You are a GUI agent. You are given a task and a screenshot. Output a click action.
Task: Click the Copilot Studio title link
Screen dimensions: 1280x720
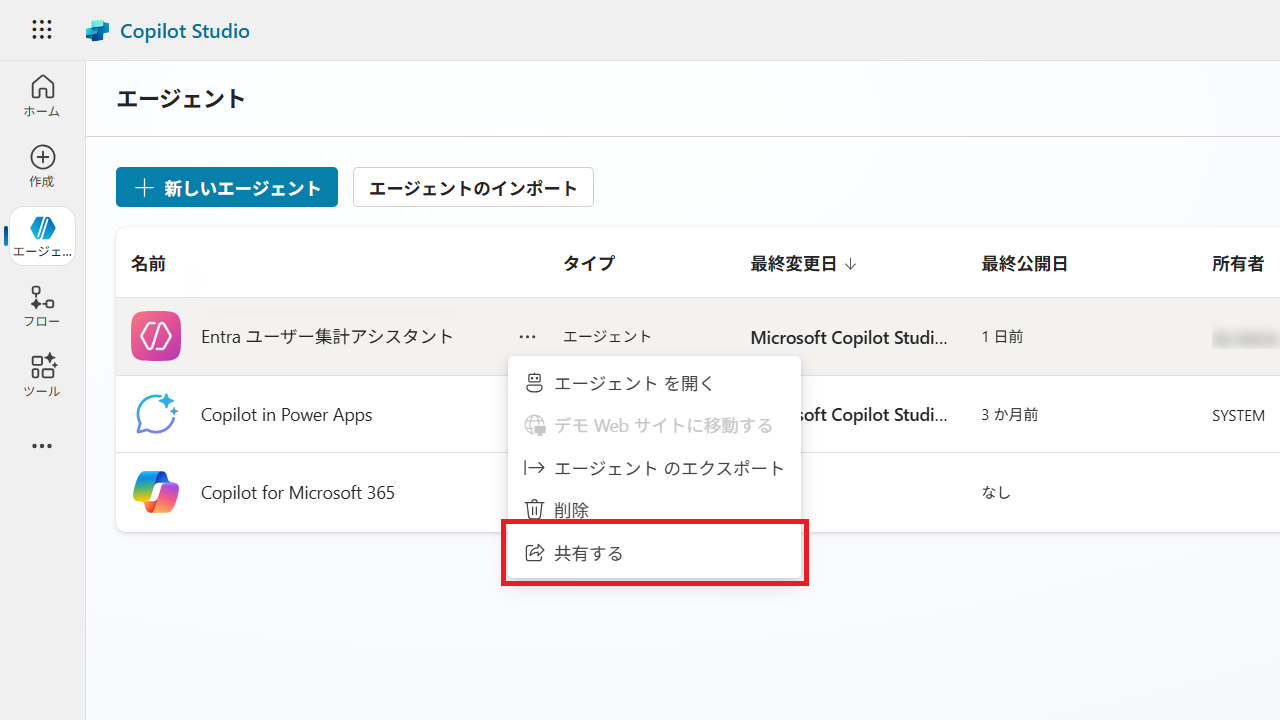point(185,31)
